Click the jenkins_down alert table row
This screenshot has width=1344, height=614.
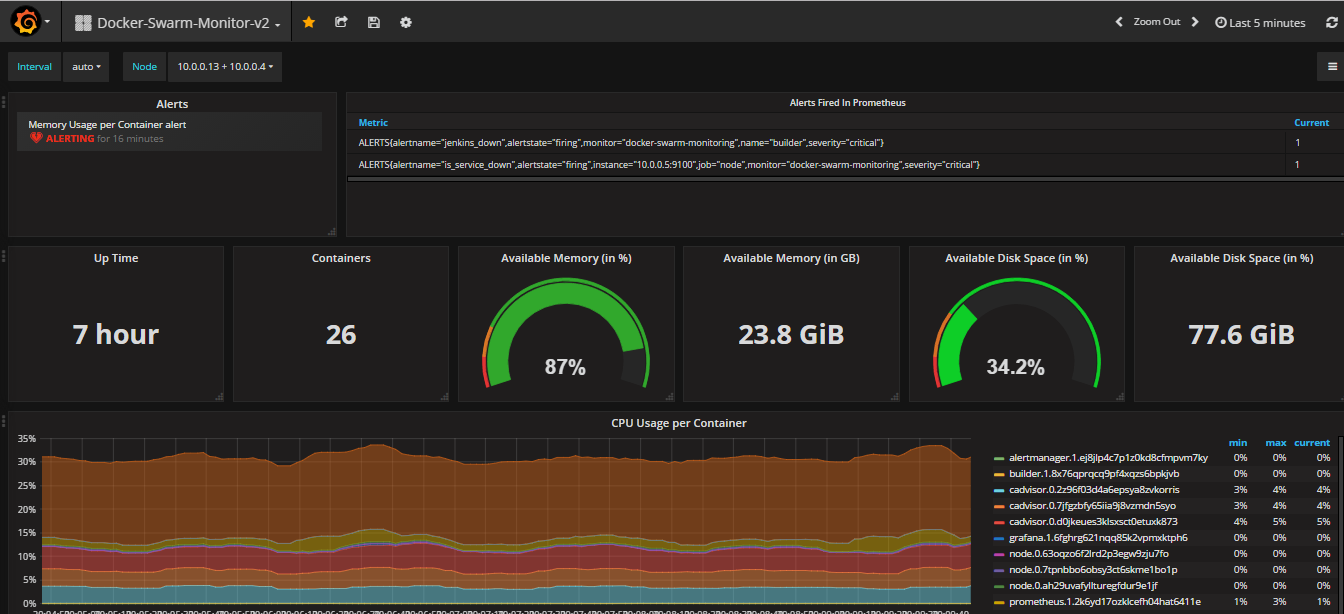pos(844,143)
